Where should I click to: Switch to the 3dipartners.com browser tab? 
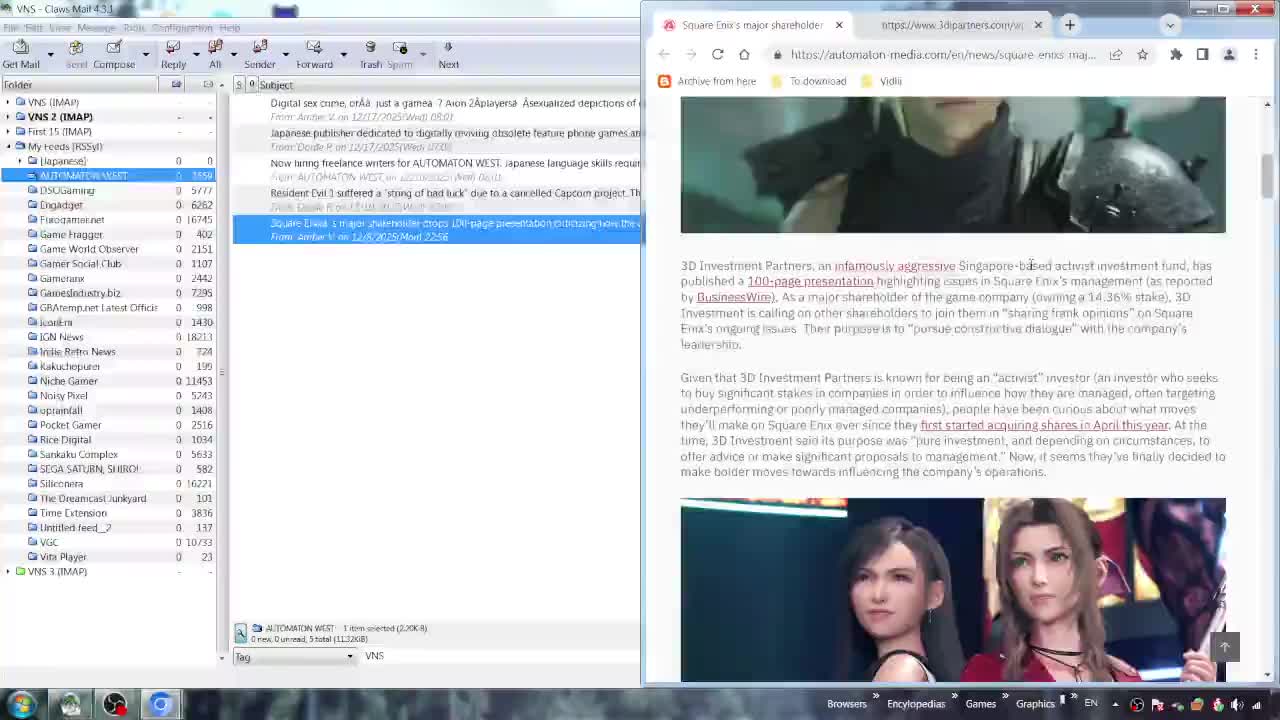(950, 25)
